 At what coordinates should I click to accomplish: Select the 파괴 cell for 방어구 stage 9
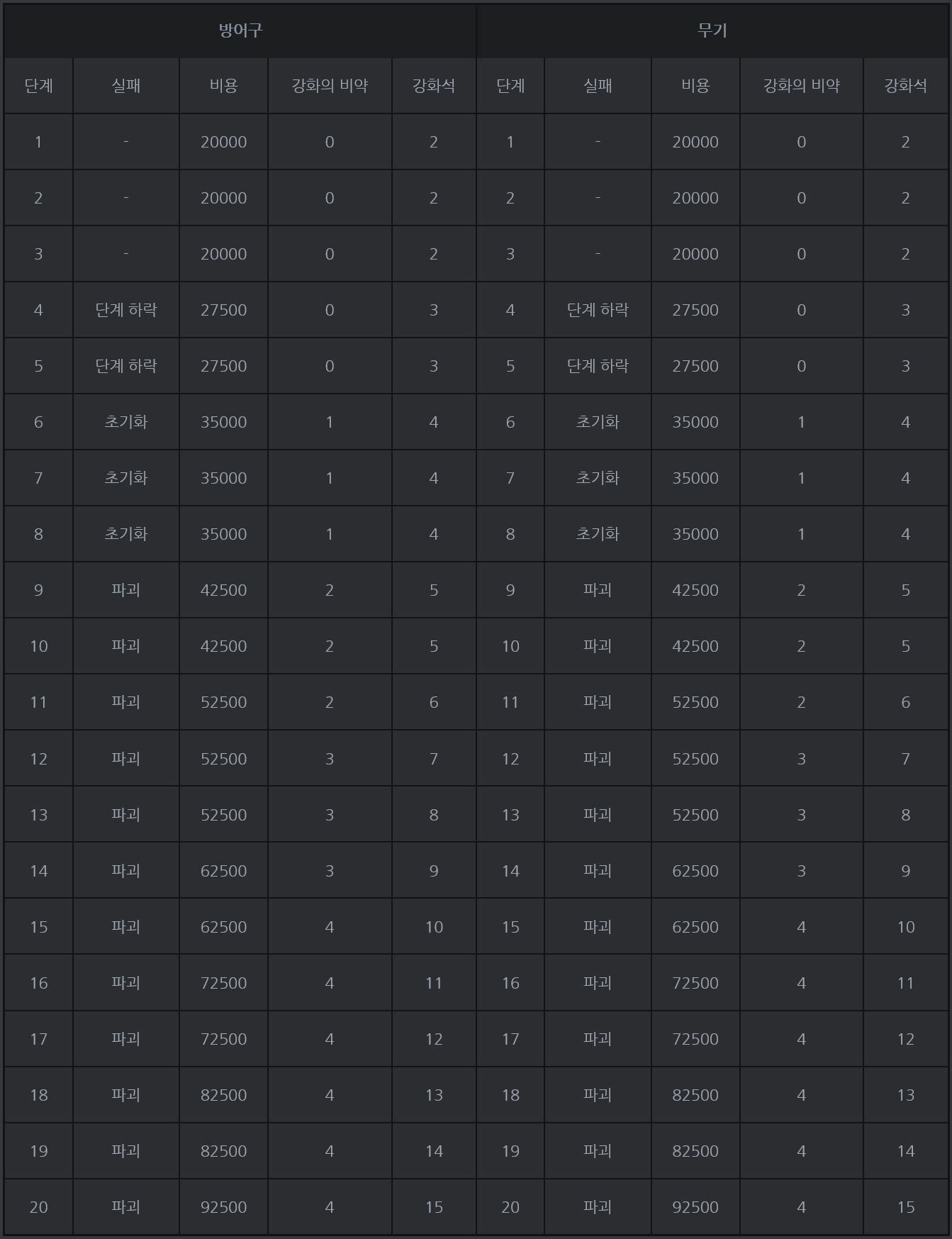126,590
